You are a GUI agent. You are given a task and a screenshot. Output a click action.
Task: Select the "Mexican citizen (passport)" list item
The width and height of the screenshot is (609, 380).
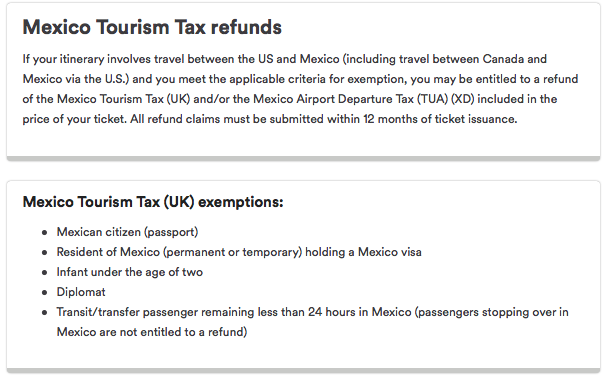pos(127,232)
